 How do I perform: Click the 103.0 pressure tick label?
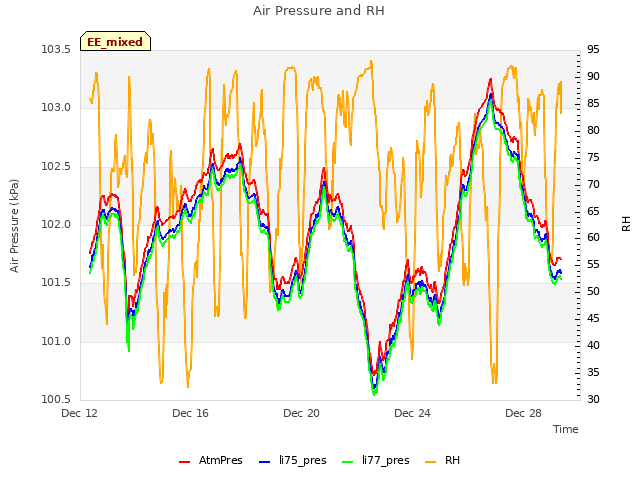[56, 108]
